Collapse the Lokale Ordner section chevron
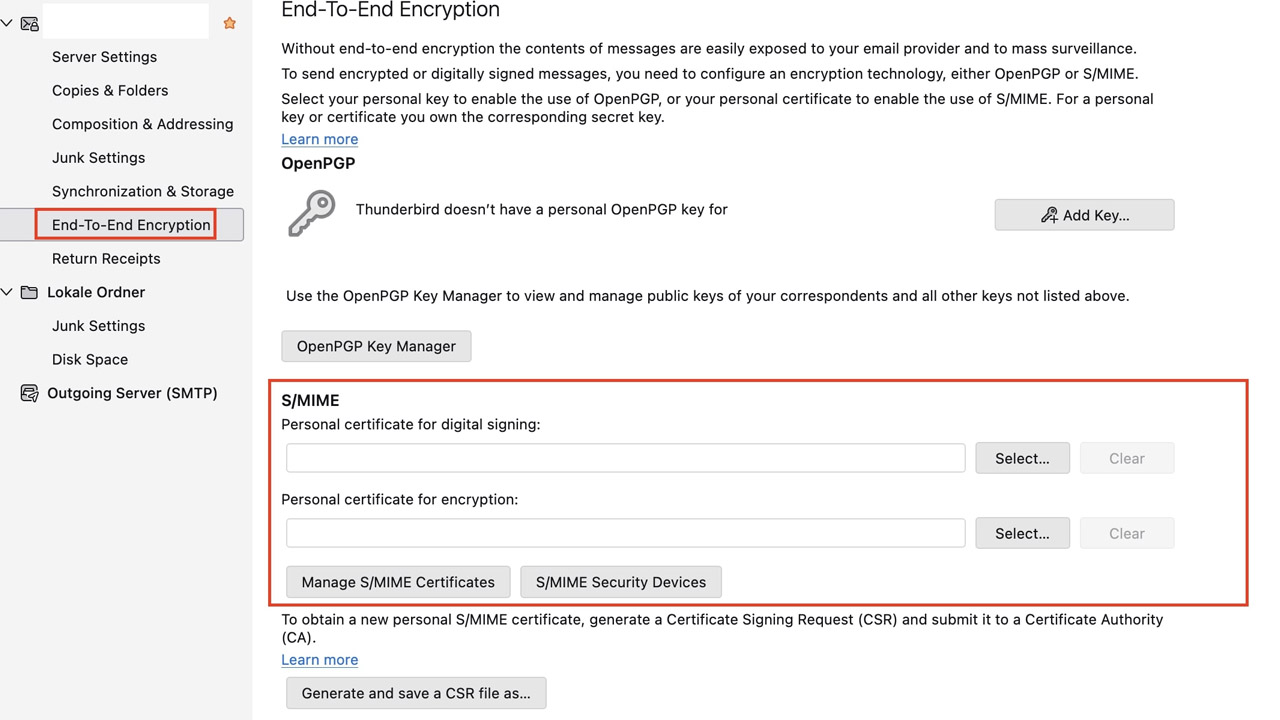This screenshot has height=720, width=1280. click(x=7, y=292)
